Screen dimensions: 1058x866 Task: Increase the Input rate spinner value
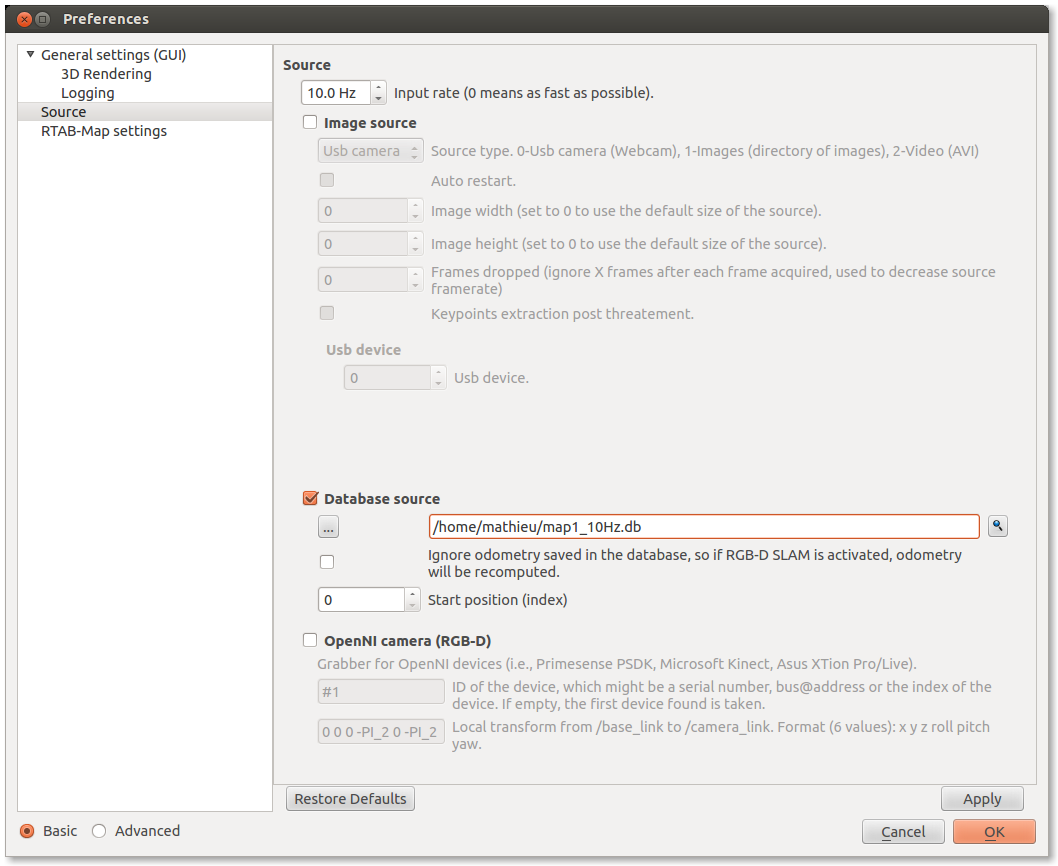click(x=378, y=88)
